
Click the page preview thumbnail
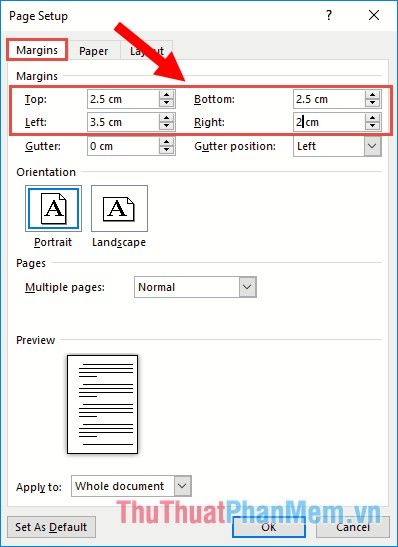[103, 404]
